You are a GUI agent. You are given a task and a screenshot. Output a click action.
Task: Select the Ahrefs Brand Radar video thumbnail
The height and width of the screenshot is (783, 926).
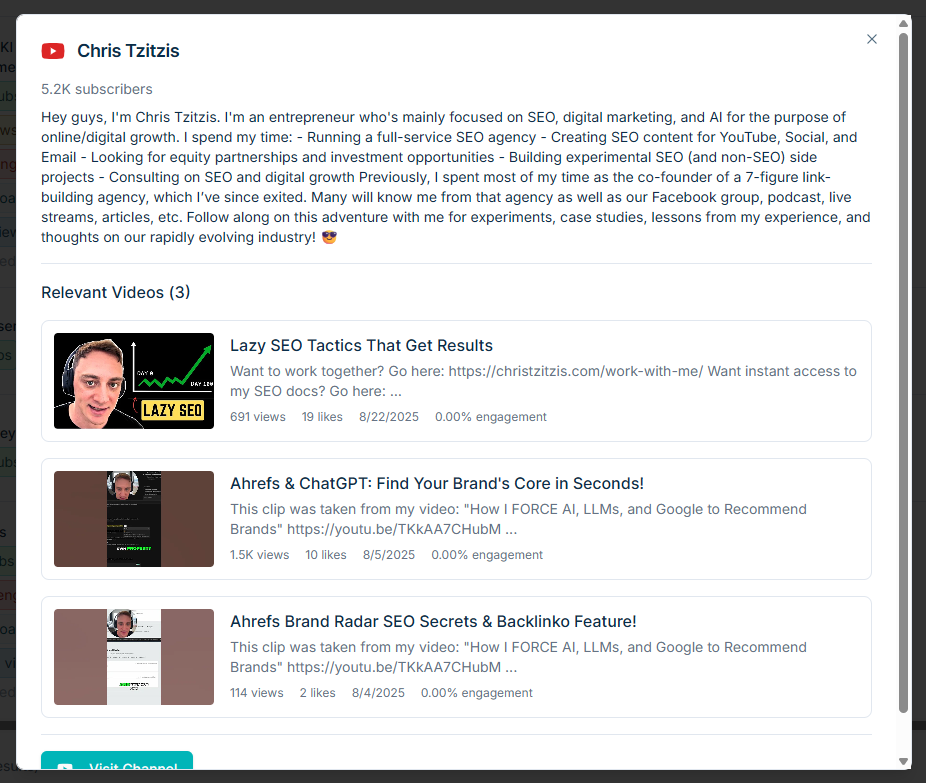click(x=134, y=657)
